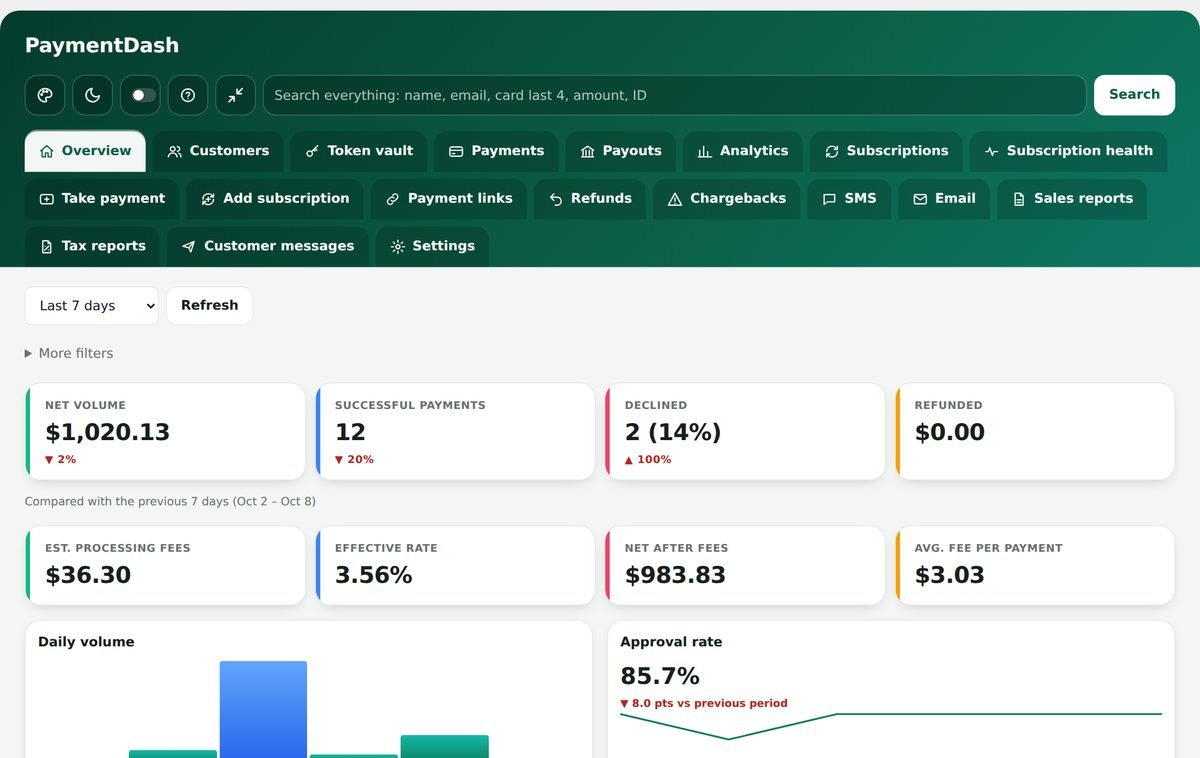Open the Customer messages tab
1200x758 pixels.
click(x=268, y=246)
